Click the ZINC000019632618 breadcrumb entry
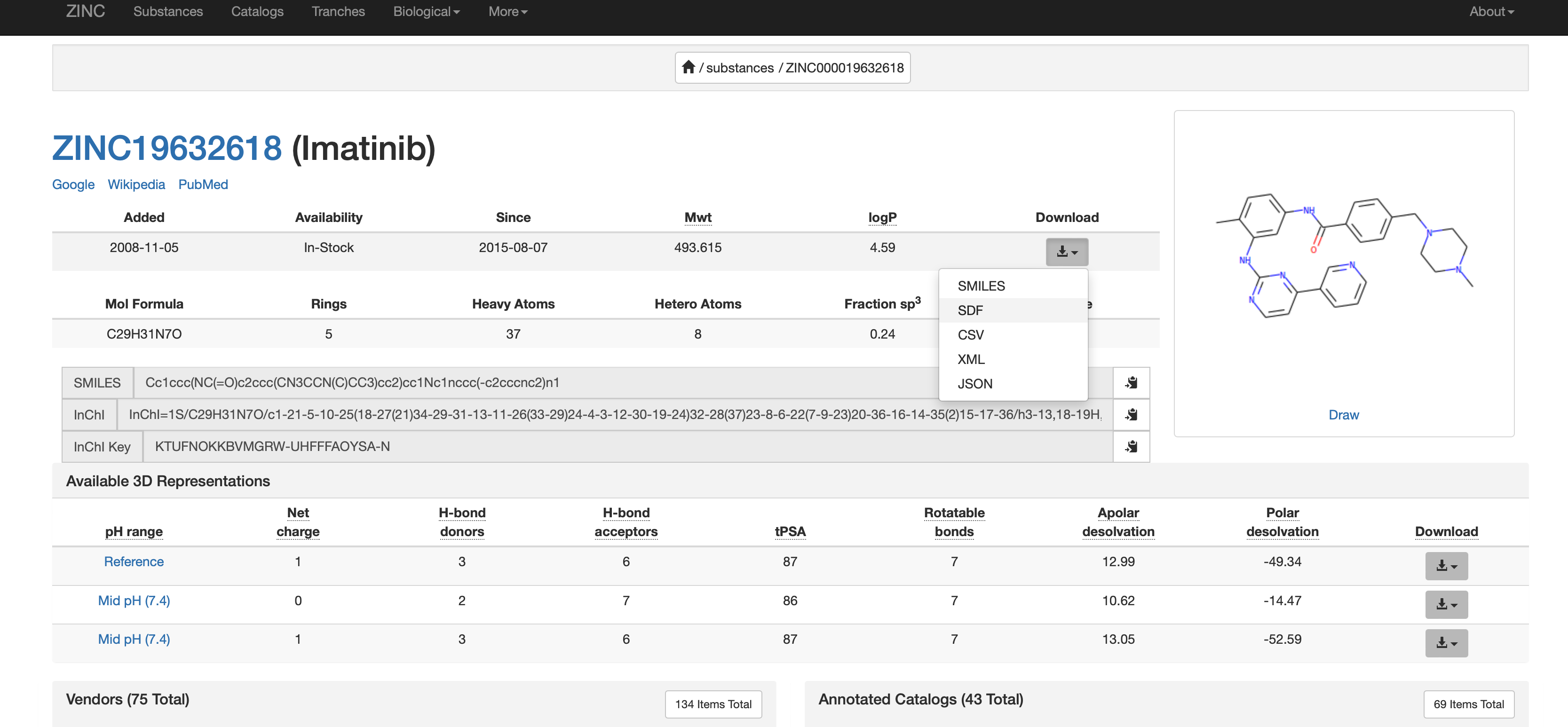The width and height of the screenshot is (1568, 727). (844, 68)
